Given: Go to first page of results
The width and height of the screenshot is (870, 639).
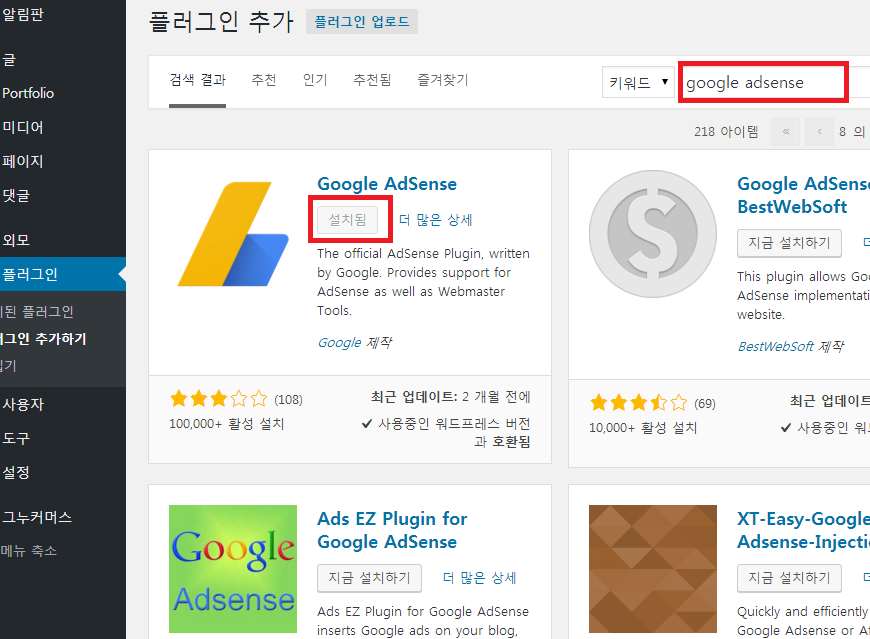Looking at the screenshot, I should tap(787, 132).
